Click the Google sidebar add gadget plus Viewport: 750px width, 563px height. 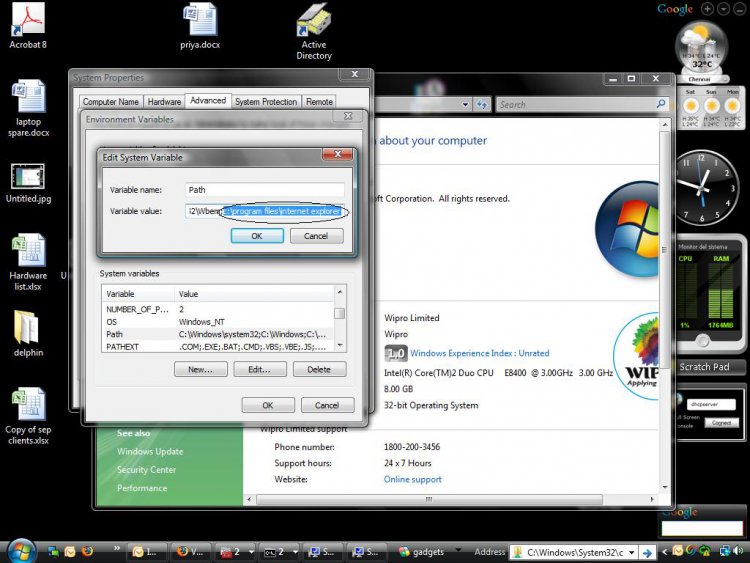point(707,9)
